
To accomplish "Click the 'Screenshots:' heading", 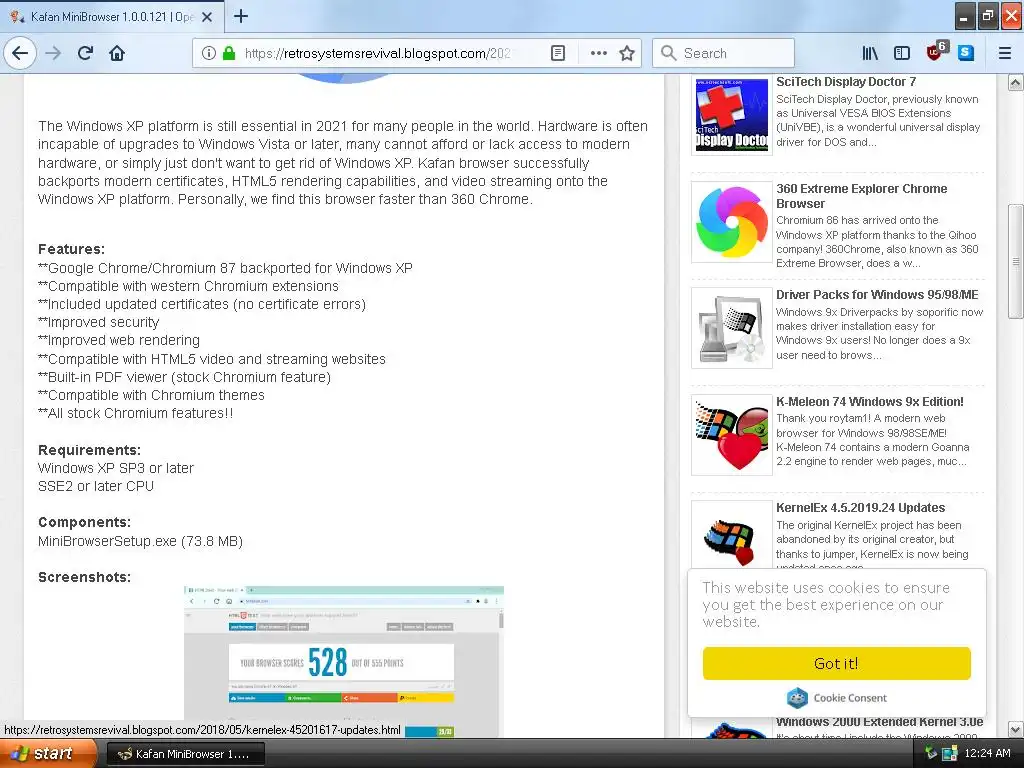I will (x=84, y=577).
